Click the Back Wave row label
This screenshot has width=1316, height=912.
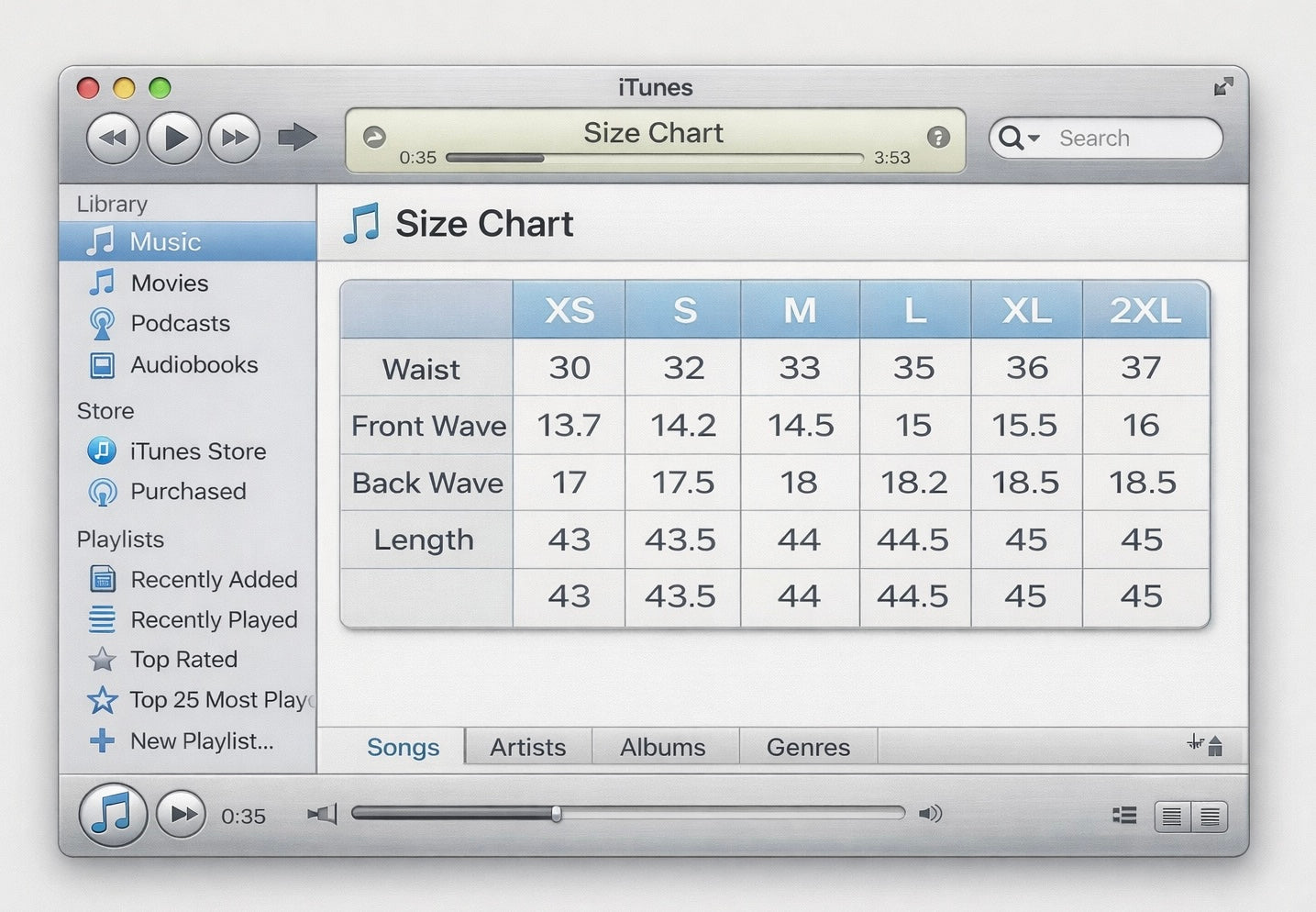point(427,483)
